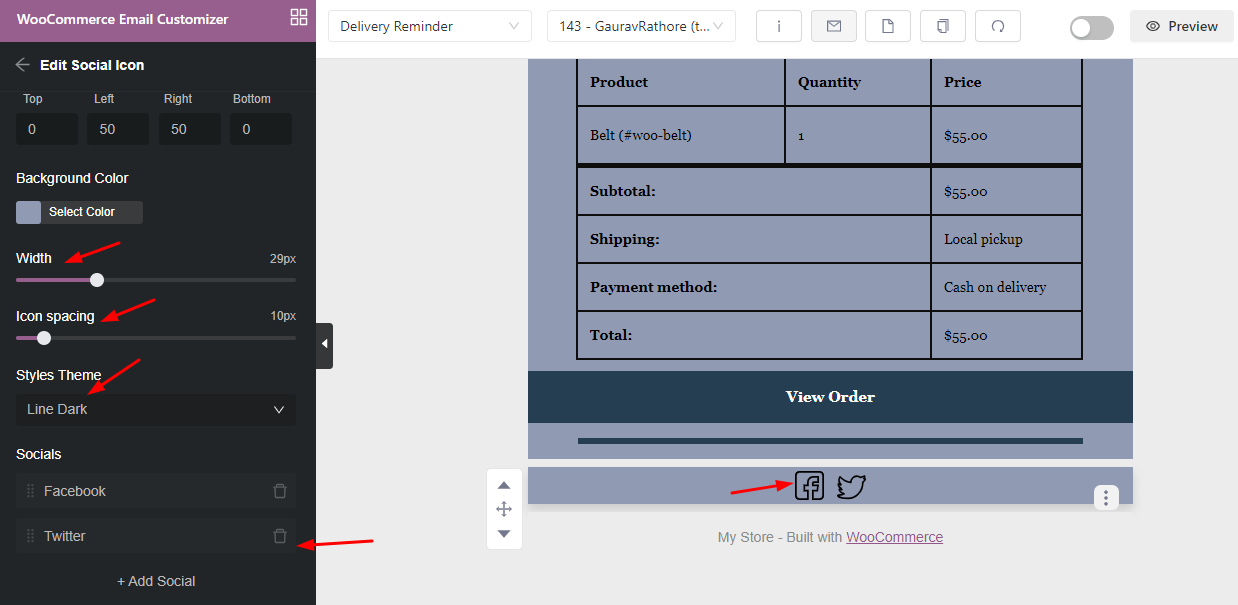
Task: Click the Facebook icon in email
Action: (x=809, y=486)
